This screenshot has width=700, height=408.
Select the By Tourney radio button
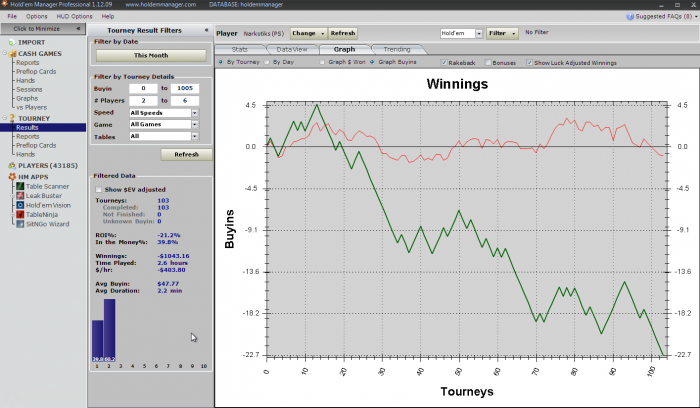[220, 62]
